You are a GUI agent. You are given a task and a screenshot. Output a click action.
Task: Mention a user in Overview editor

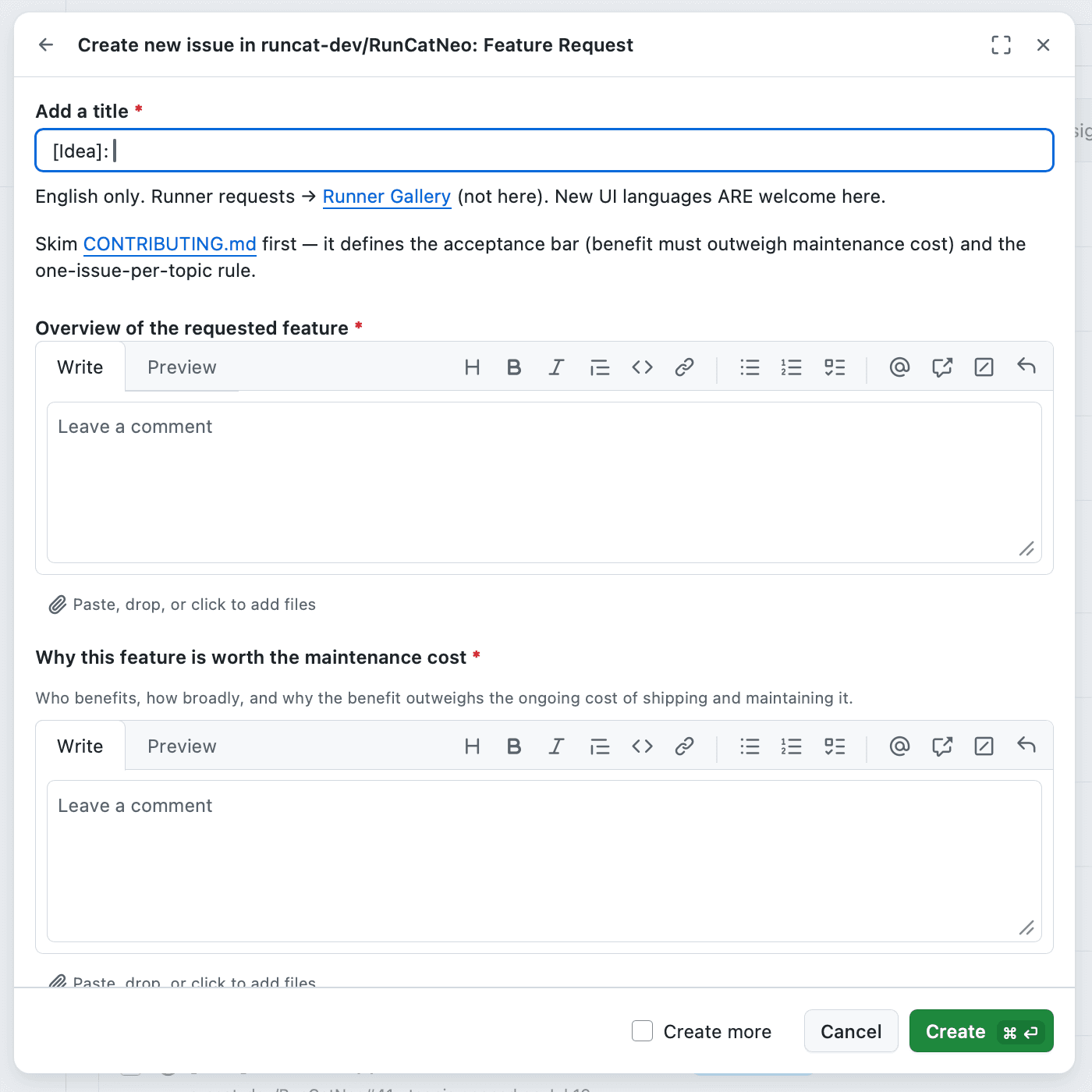(x=899, y=367)
